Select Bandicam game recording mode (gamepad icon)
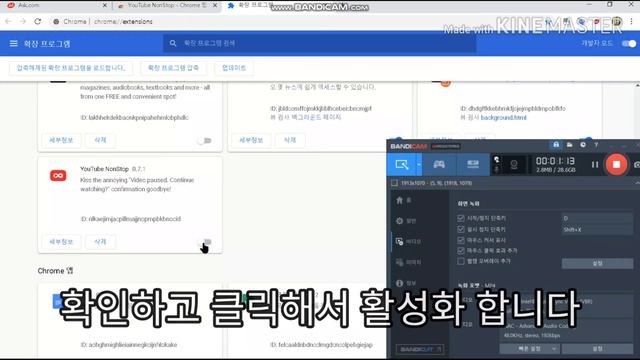The image size is (640, 360). click(439, 164)
